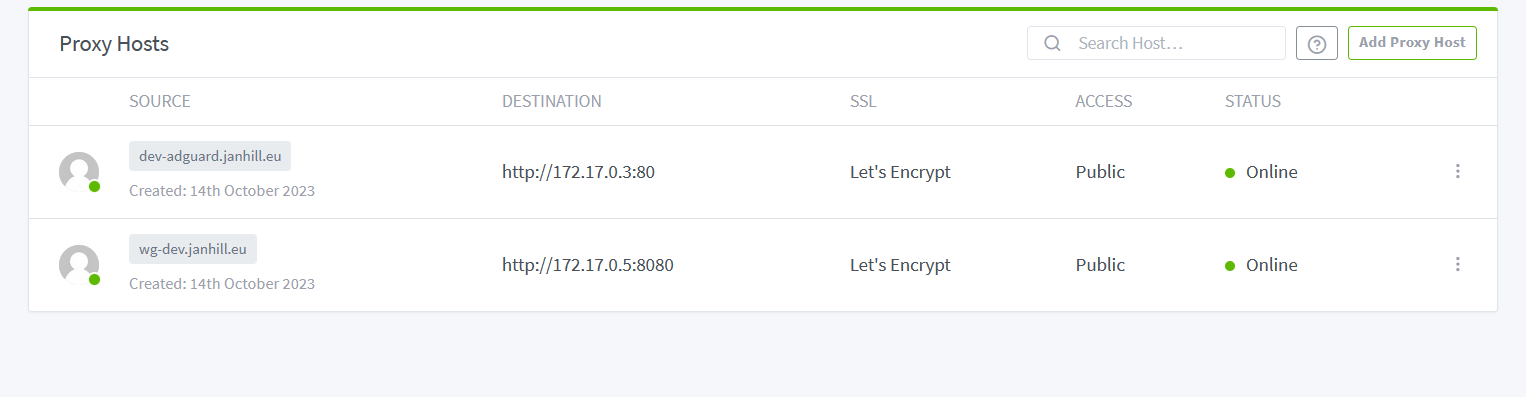The width and height of the screenshot is (1526, 397).
Task: Click avatar icon of dev-adguard.janhill.eu host
Action: (x=79, y=172)
